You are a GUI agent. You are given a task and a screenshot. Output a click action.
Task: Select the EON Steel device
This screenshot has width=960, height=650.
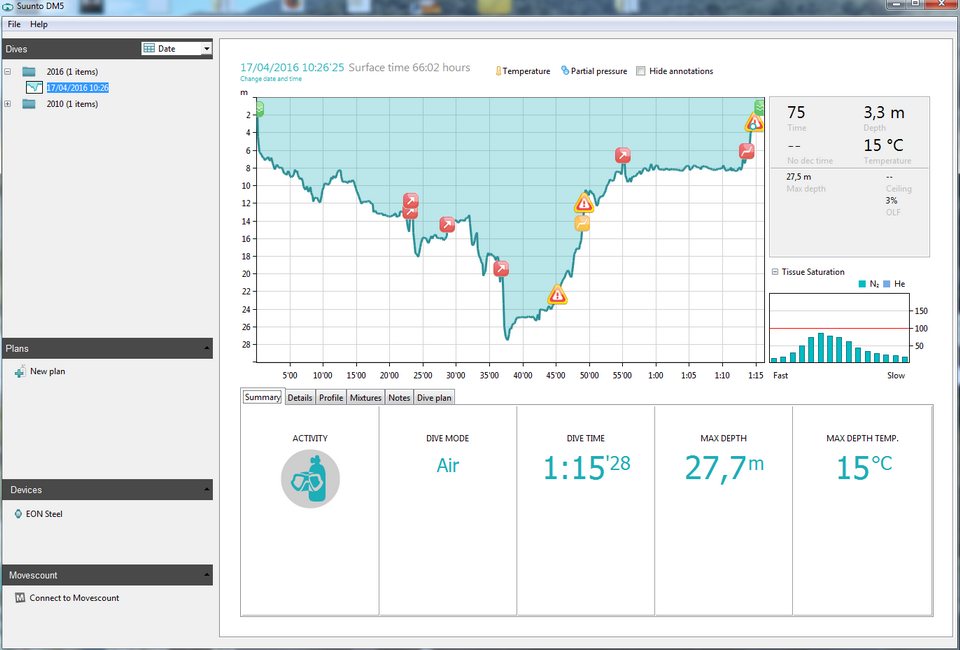pos(44,514)
